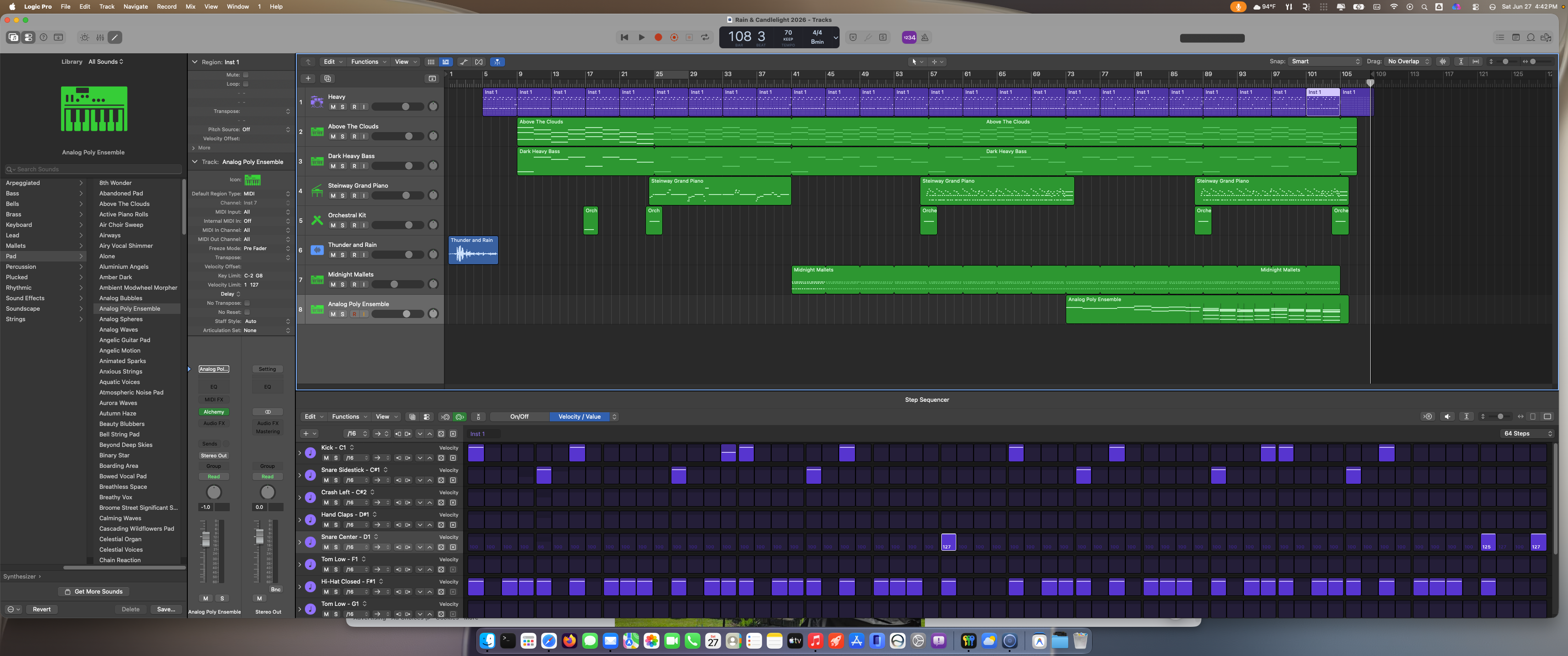This screenshot has height=656, width=1568.
Task: Open Quick Help question mark button
Action: click(x=43, y=37)
